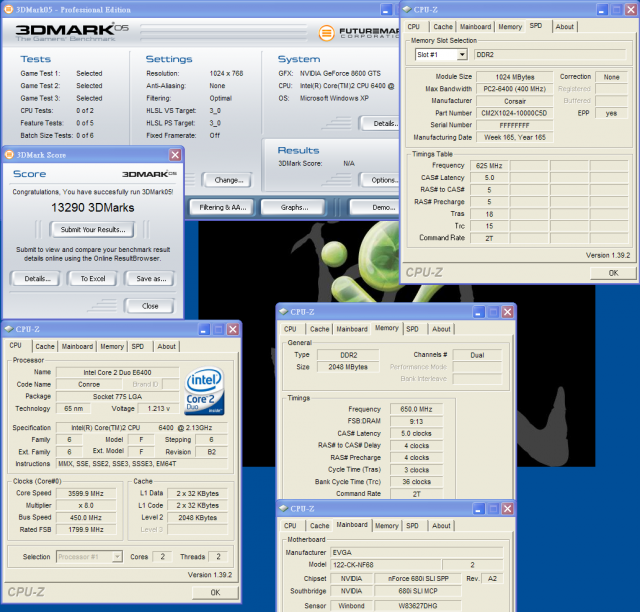This screenshot has width=640, height=612.
Task: Click Demo button in 3DMark05
Action: point(376,207)
